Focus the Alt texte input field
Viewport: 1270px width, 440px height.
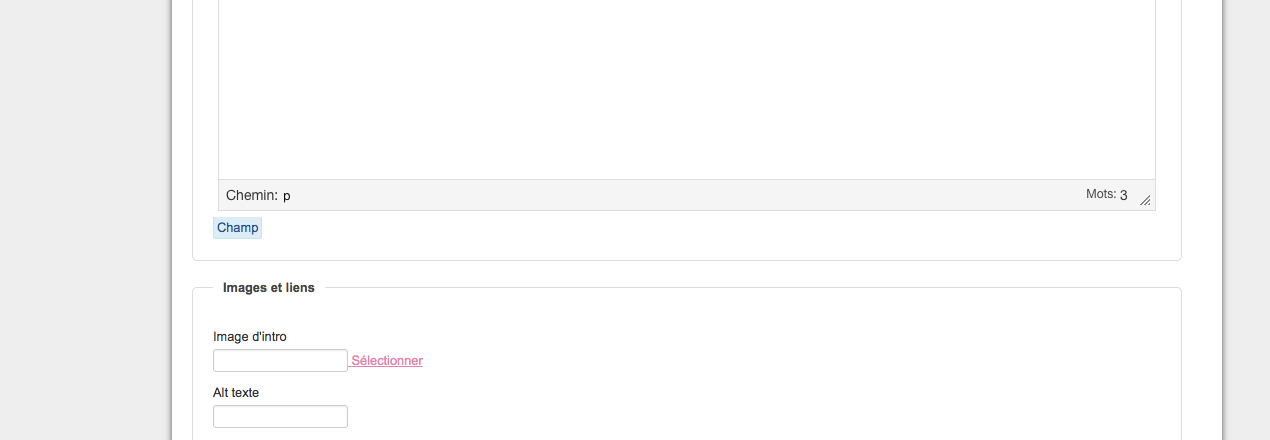[280, 417]
